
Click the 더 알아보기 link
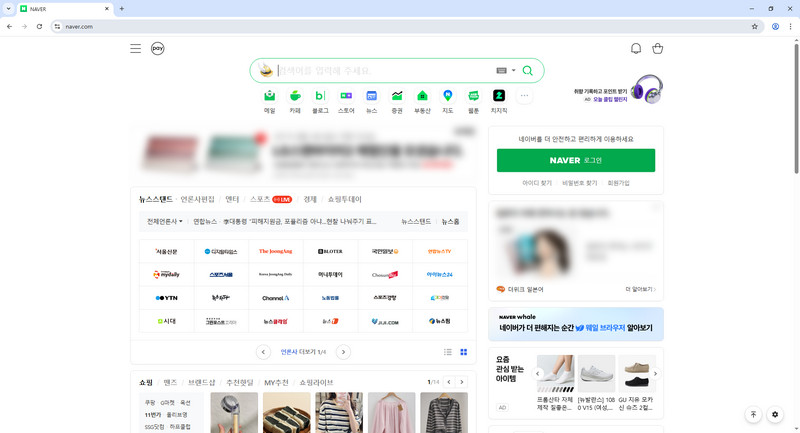[641, 289]
